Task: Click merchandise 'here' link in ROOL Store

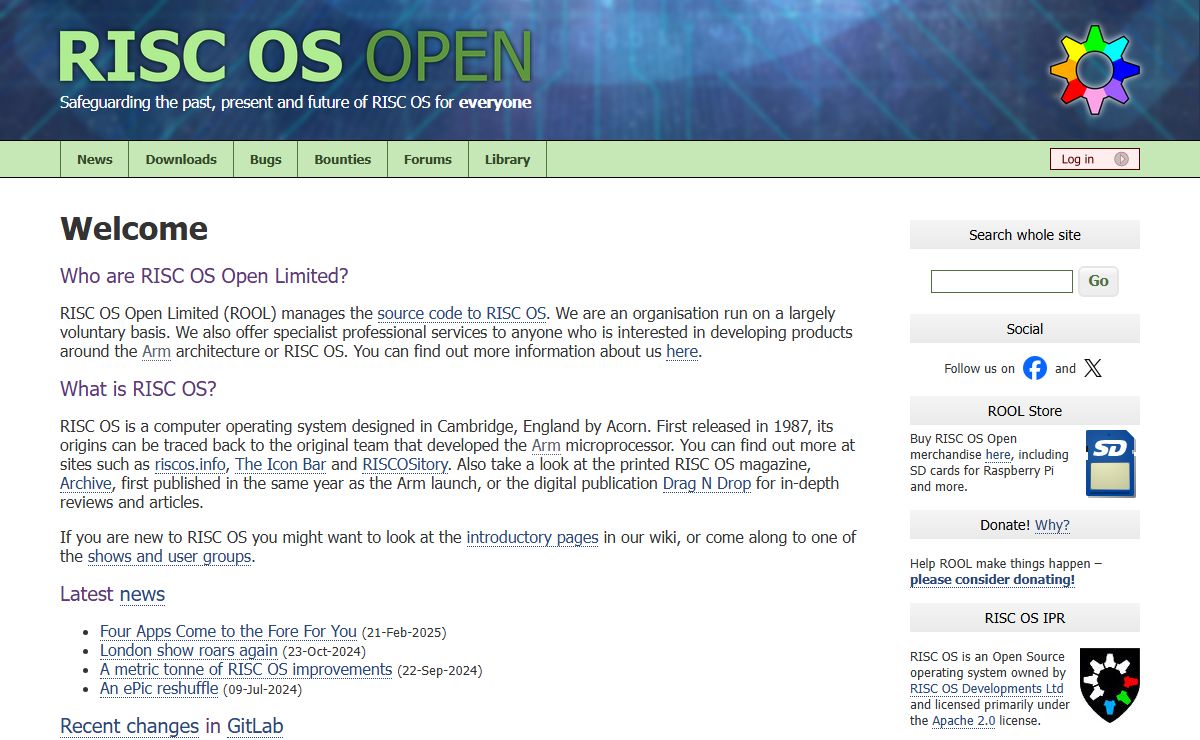Action: (x=998, y=454)
